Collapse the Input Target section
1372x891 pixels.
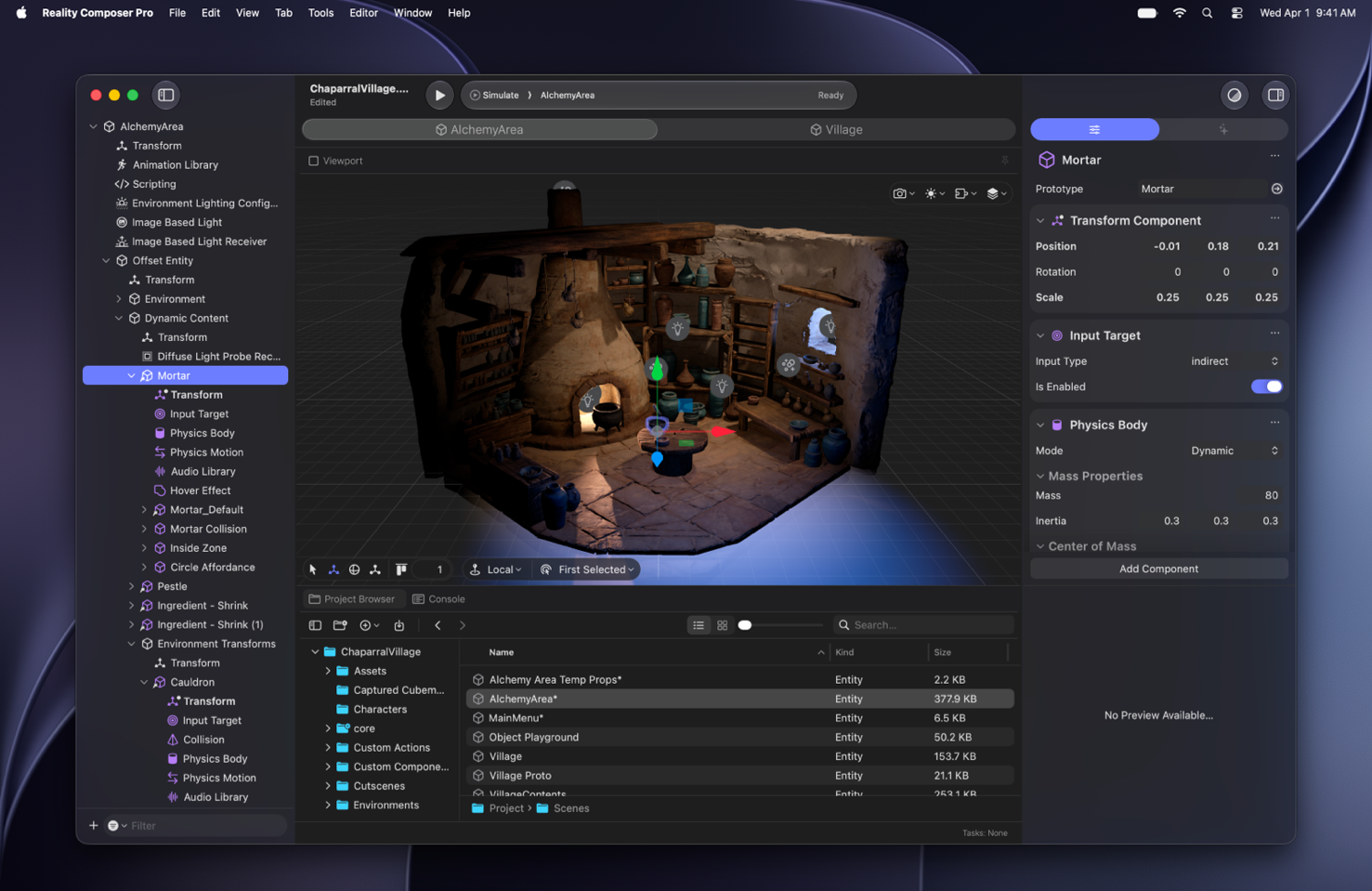[x=1040, y=335]
